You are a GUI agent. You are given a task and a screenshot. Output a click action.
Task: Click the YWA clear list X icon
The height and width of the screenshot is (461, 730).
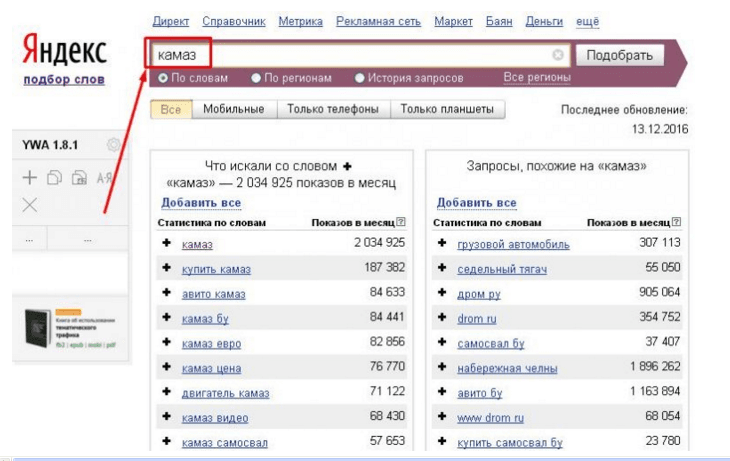(30, 204)
